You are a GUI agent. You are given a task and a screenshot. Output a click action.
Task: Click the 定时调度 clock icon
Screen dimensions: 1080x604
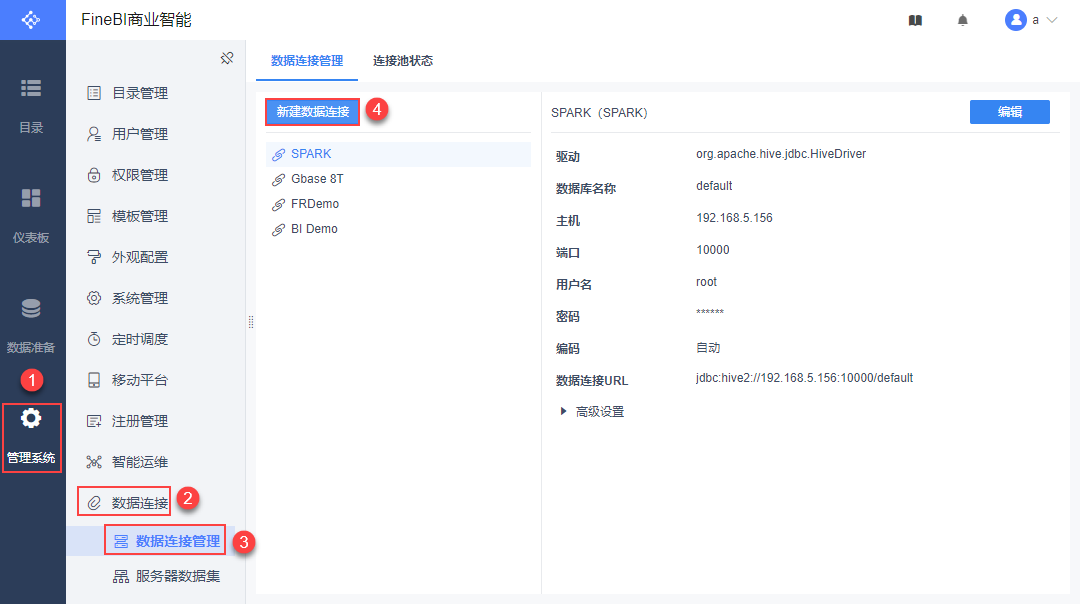pyautogui.click(x=94, y=339)
